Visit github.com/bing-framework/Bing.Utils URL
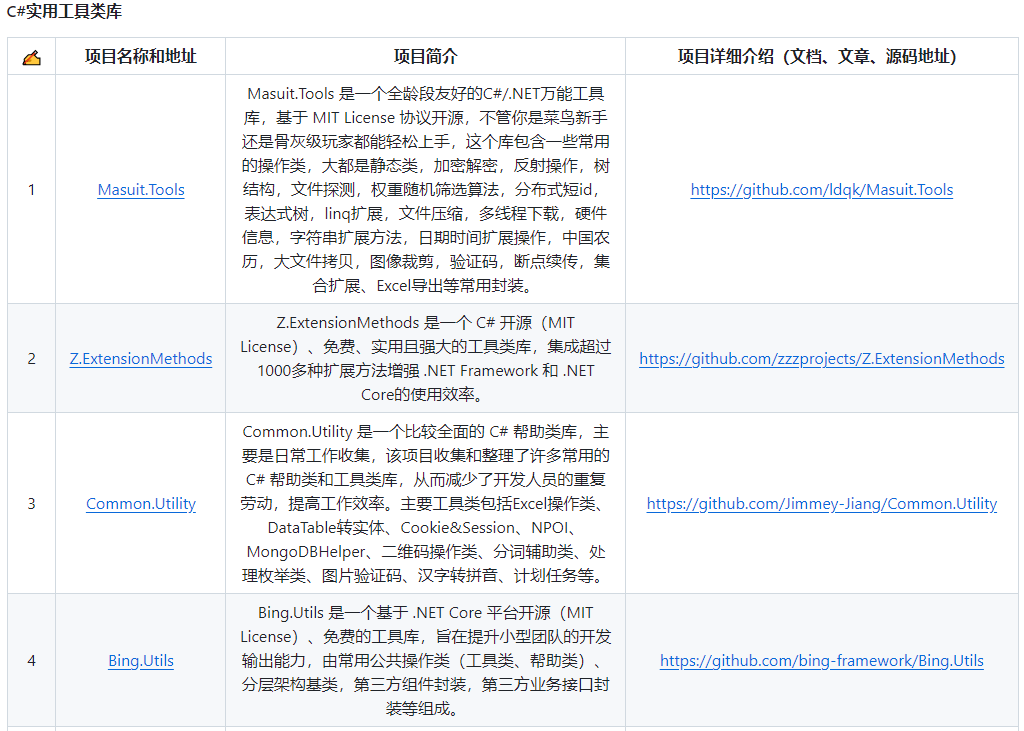The height and width of the screenshot is (731, 1024). pyautogui.click(x=822, y=660)
